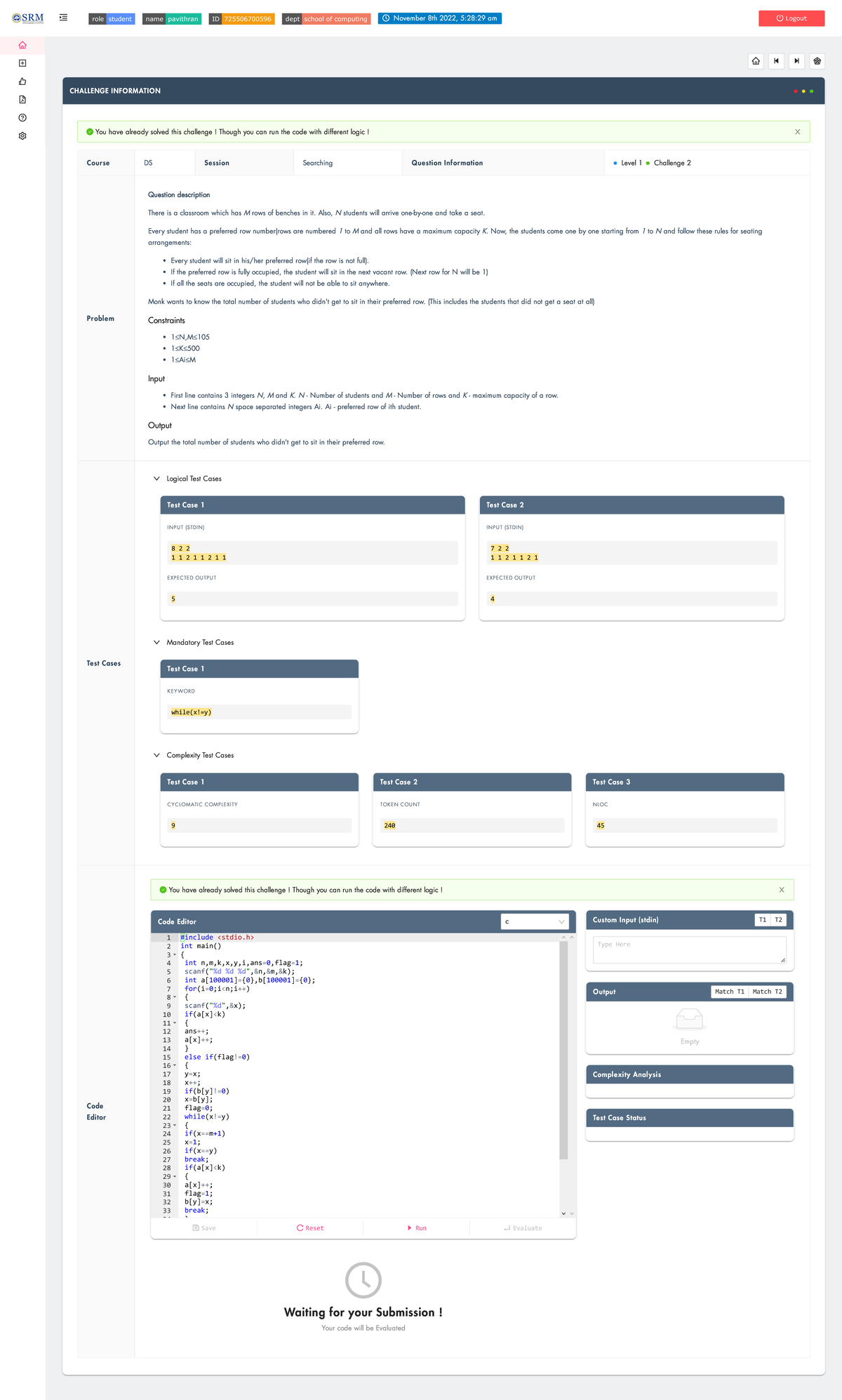842x1400 pixels.
Task: Collapse the Logical Test Cases section
Action: tap(156, 479)
